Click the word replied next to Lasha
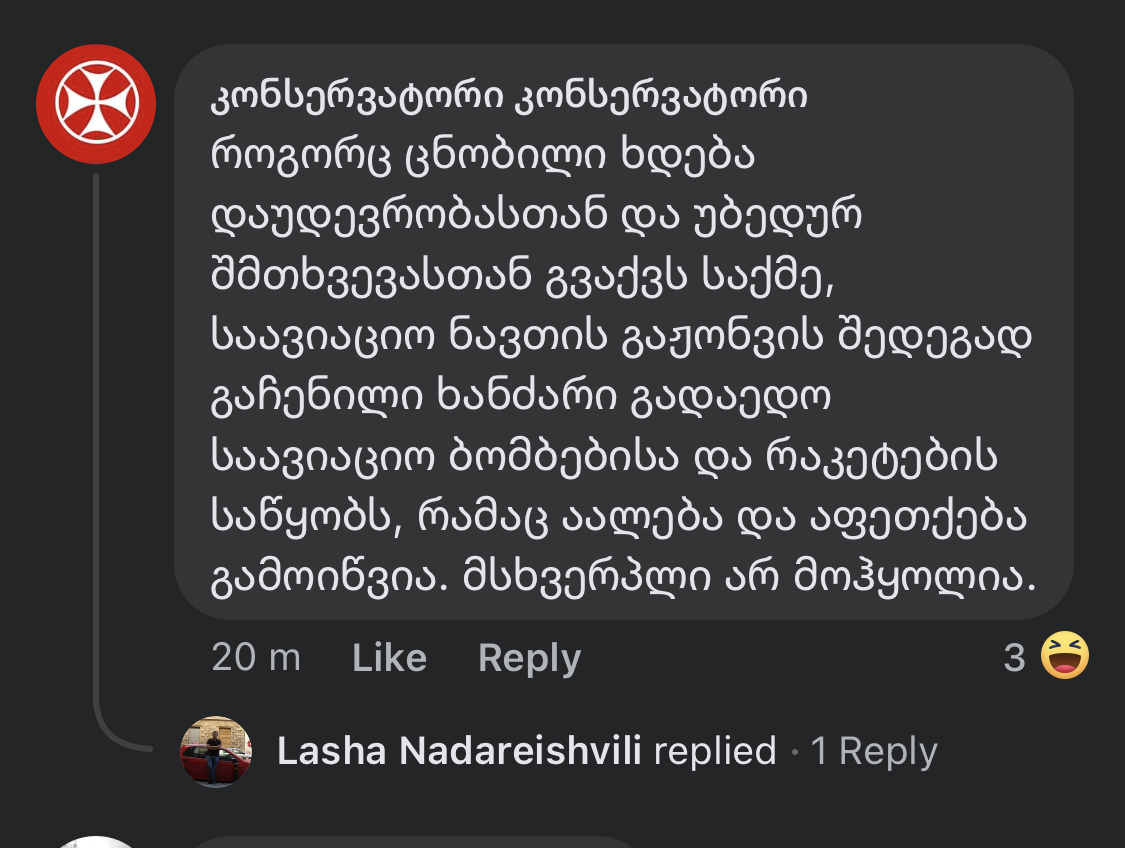Viewport: 1125px width, 848px height. (714, 751)
